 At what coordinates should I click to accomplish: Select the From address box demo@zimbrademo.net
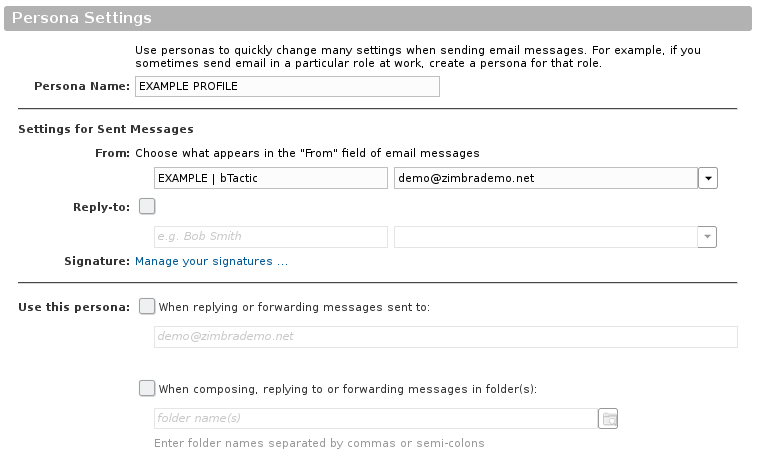click(546, 178)
